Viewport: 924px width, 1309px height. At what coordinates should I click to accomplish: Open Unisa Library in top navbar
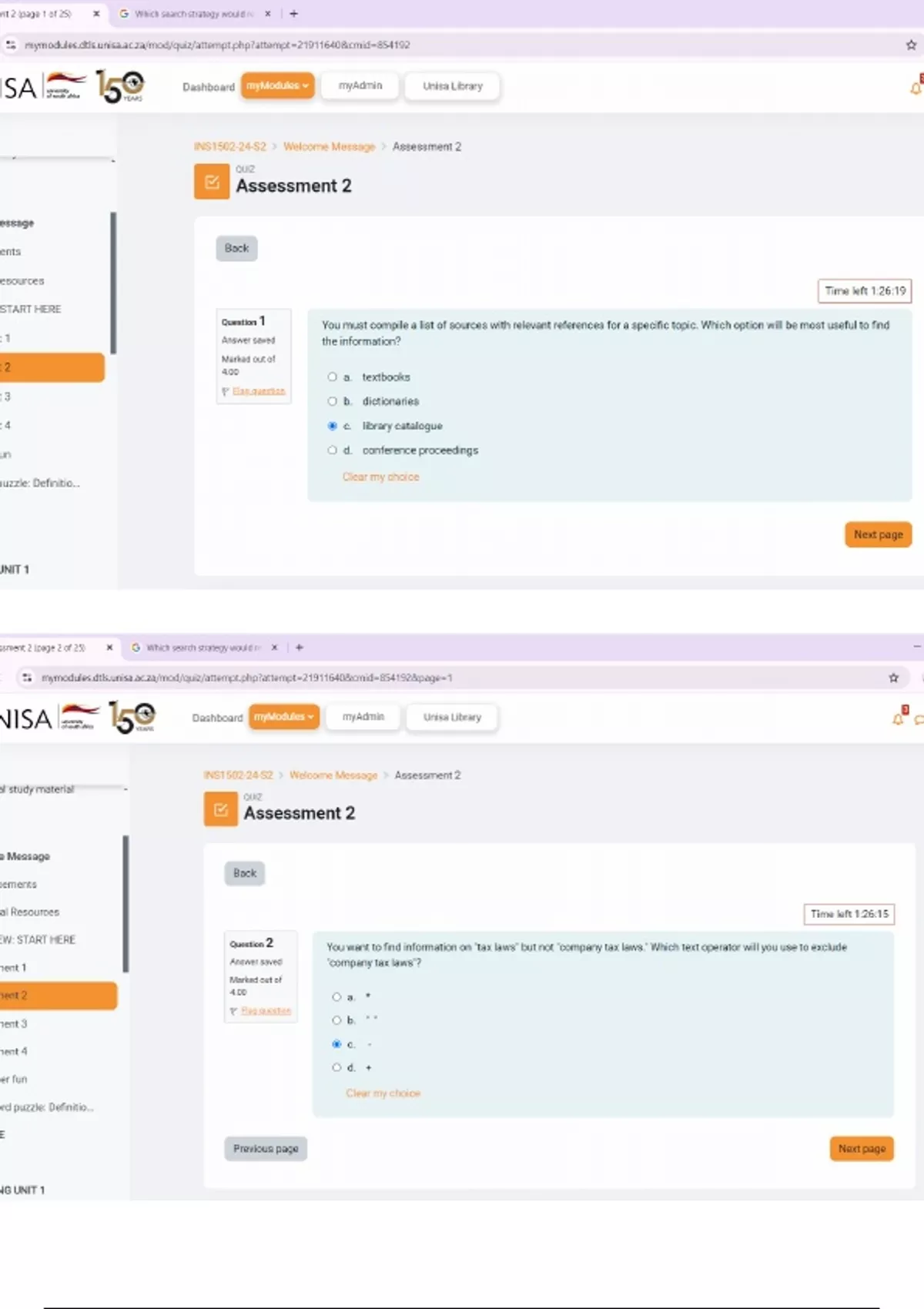point(452,86)
